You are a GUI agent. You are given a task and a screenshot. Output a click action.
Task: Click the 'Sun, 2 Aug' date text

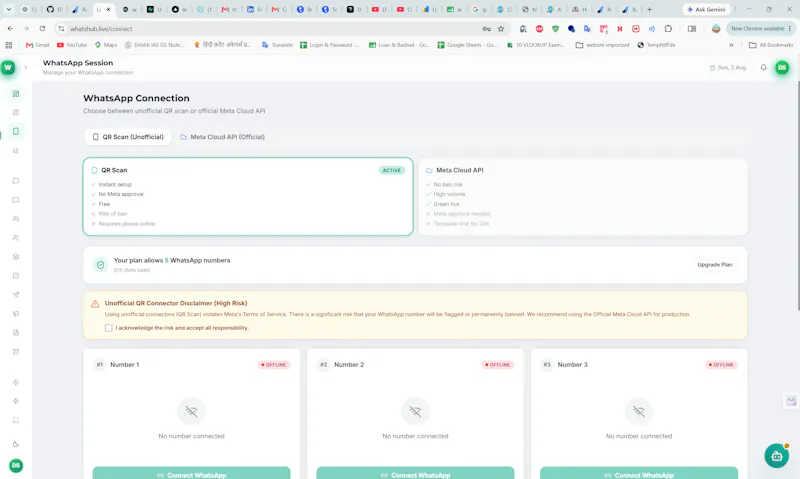point(732,67)
